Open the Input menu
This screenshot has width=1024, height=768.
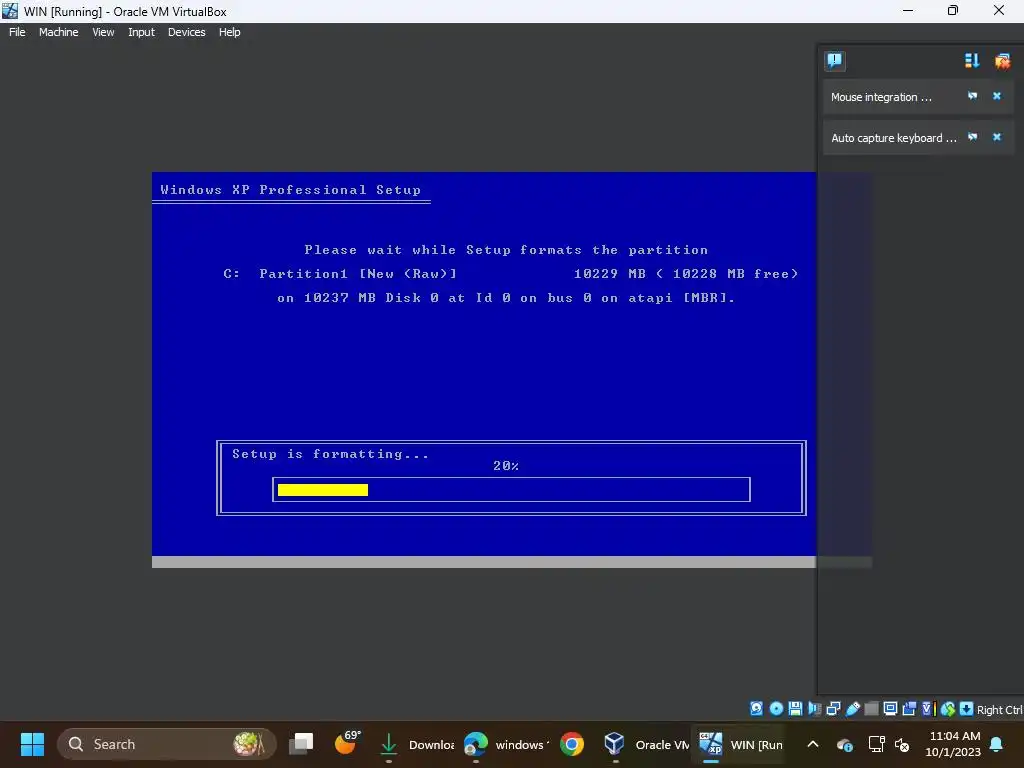click(x=141, y=32)
